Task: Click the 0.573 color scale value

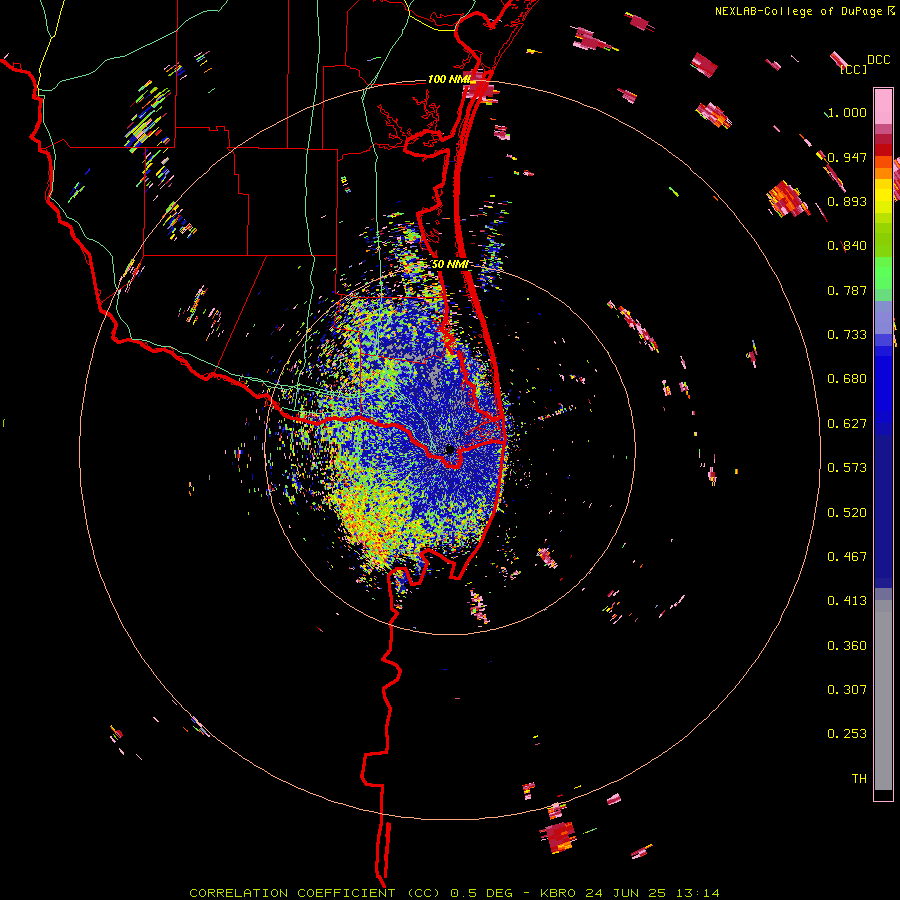Action: click(x=847, y=468)
